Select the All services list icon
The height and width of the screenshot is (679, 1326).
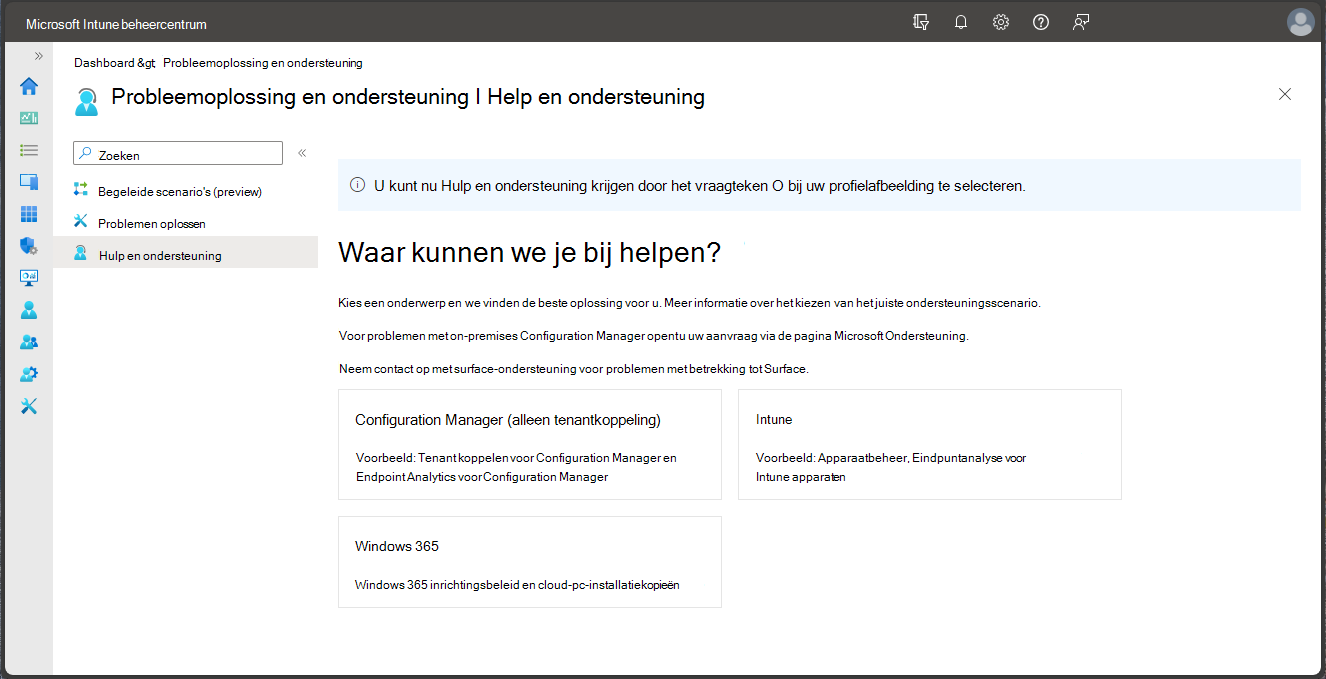tap(29, 150)
